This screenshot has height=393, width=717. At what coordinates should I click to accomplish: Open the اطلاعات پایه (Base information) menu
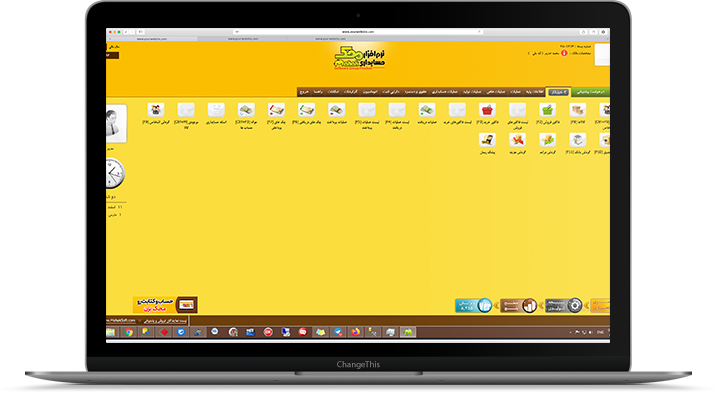[x=535, y=92]
